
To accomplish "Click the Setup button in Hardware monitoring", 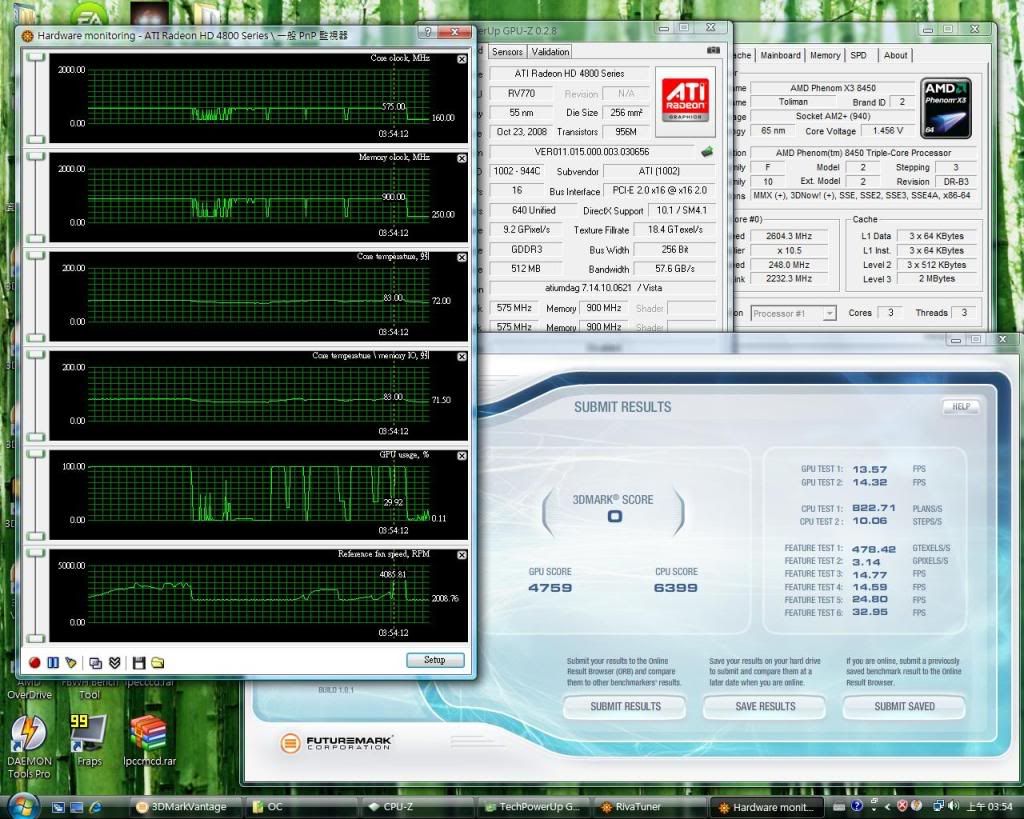I will pos(435,660).
